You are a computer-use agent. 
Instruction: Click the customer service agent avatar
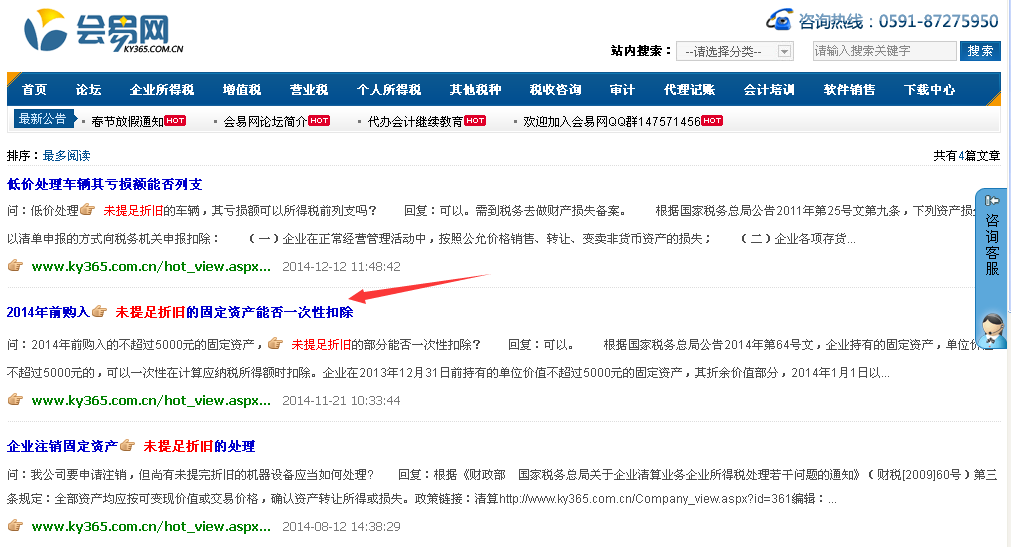click(991, 328)
